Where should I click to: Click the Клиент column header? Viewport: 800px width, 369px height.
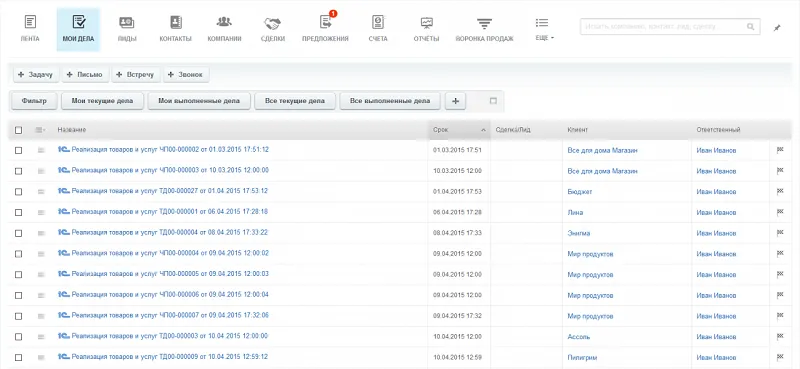578,130
